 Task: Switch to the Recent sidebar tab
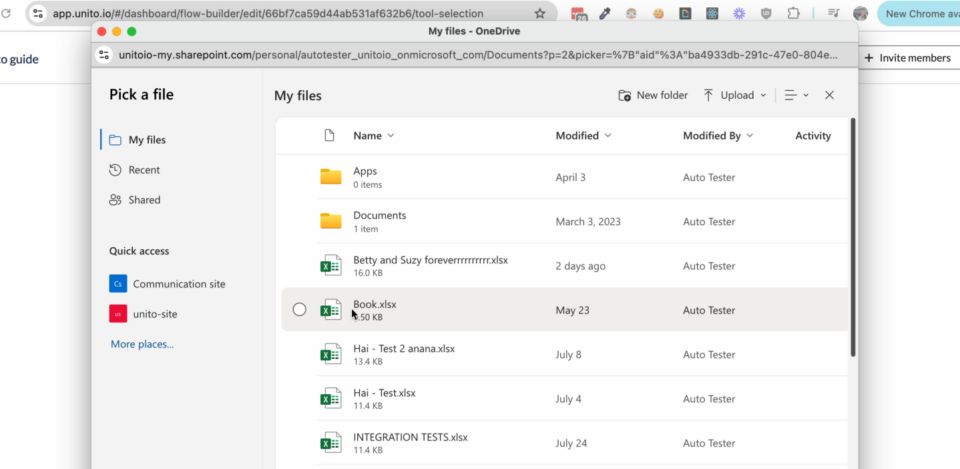(x=144, y=170)
